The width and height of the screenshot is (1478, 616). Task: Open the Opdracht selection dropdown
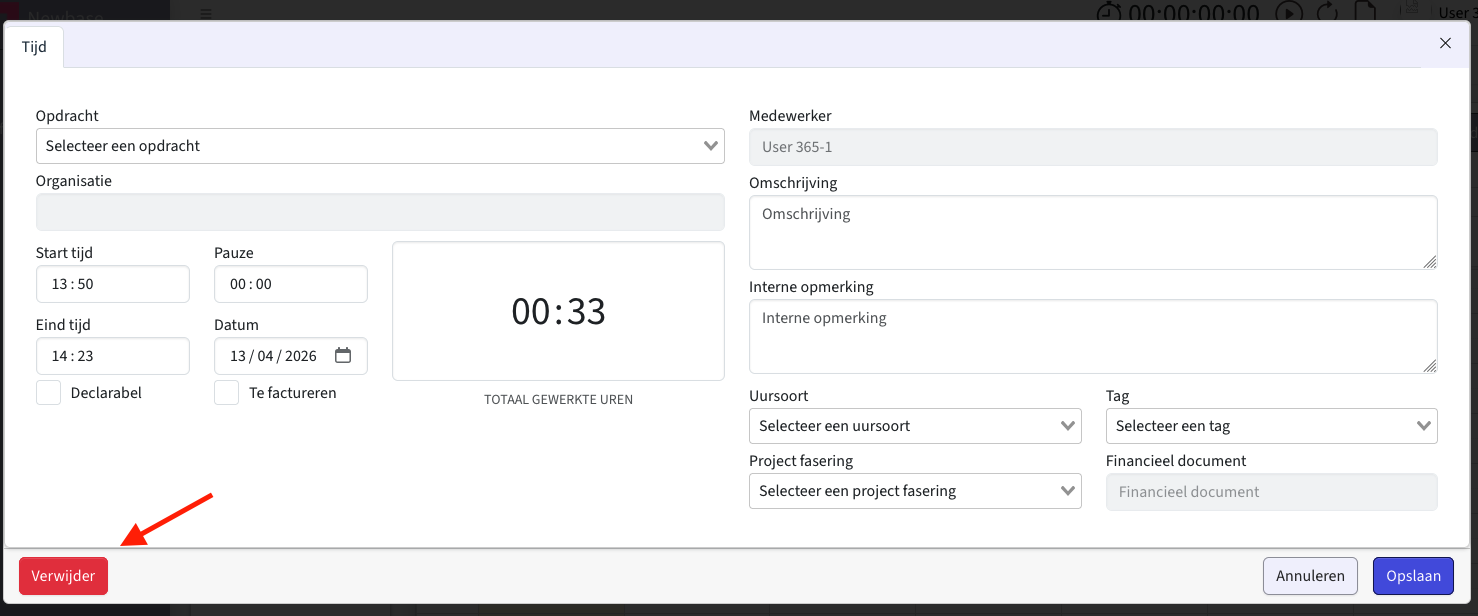380,146
